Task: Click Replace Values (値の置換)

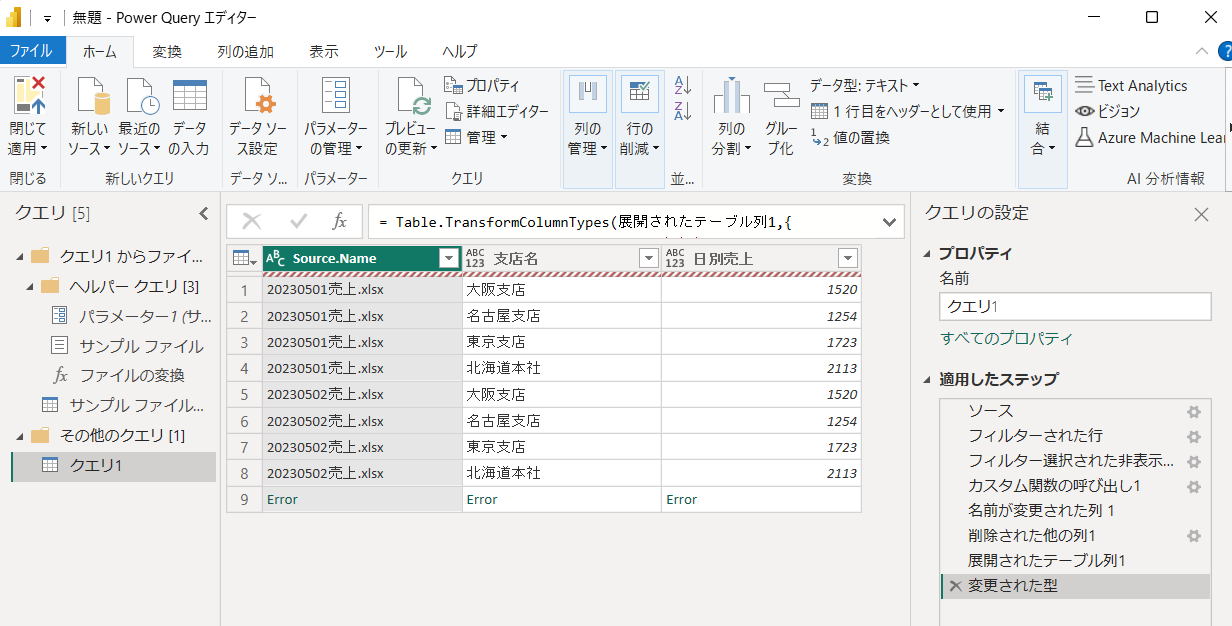Action: point(850,137)
